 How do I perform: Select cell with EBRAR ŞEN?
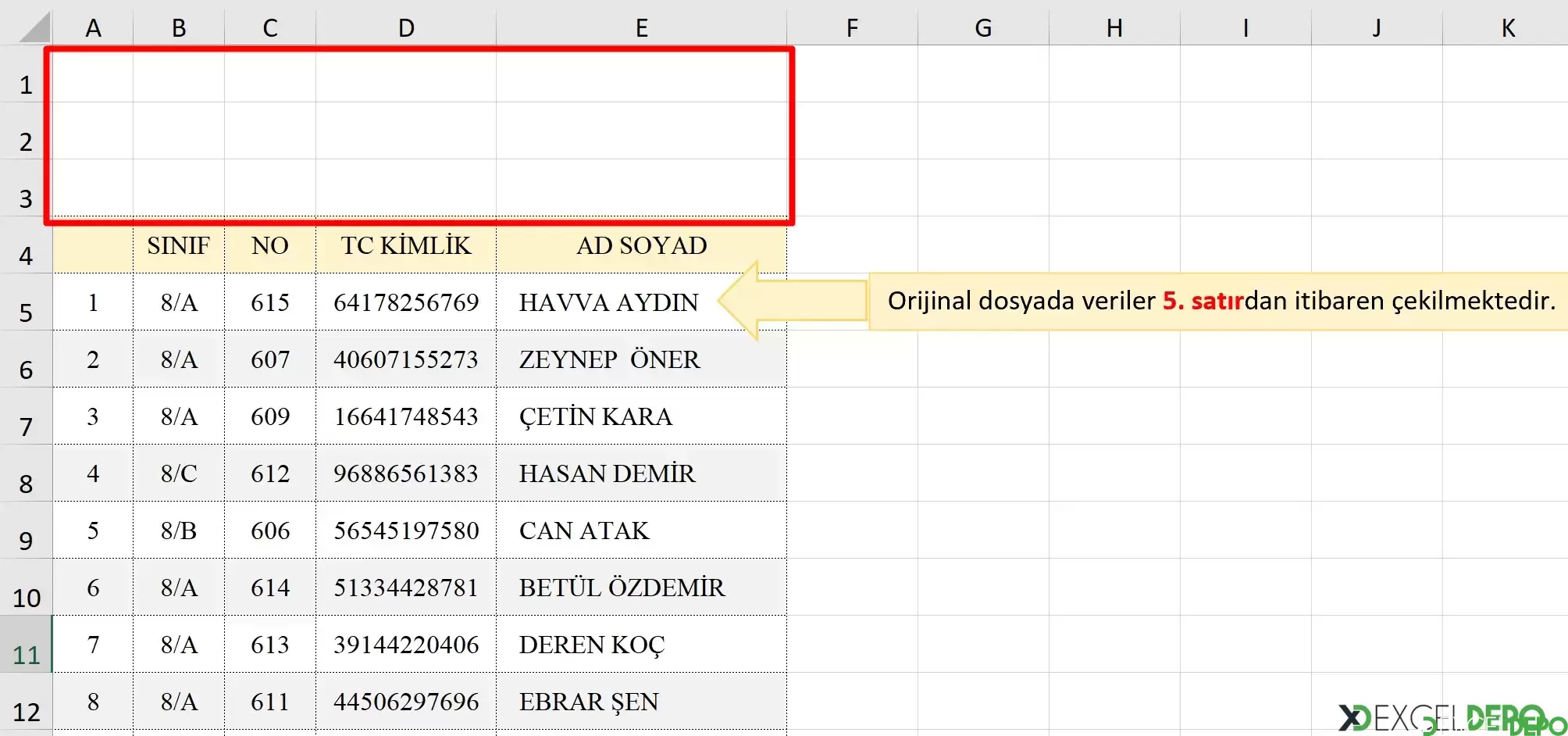[641, 701]
